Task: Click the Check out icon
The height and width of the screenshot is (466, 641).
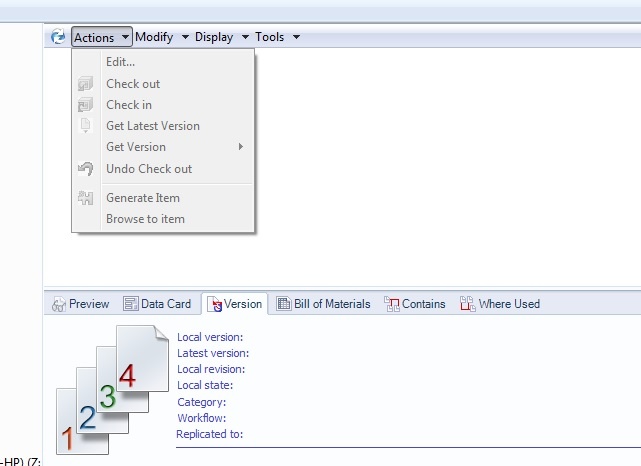Action: pyautogui.click(x=85, y=84)
